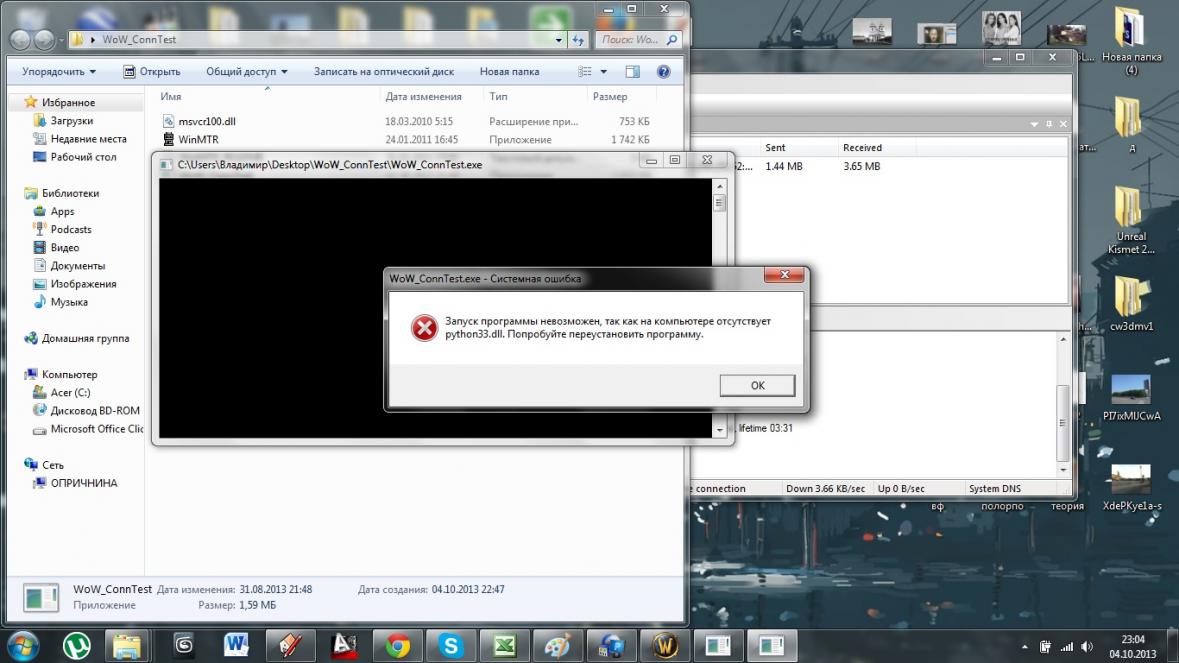Launch Google Chrome from the taskbar
The image size is (1179, 663).
pos(398,645)
